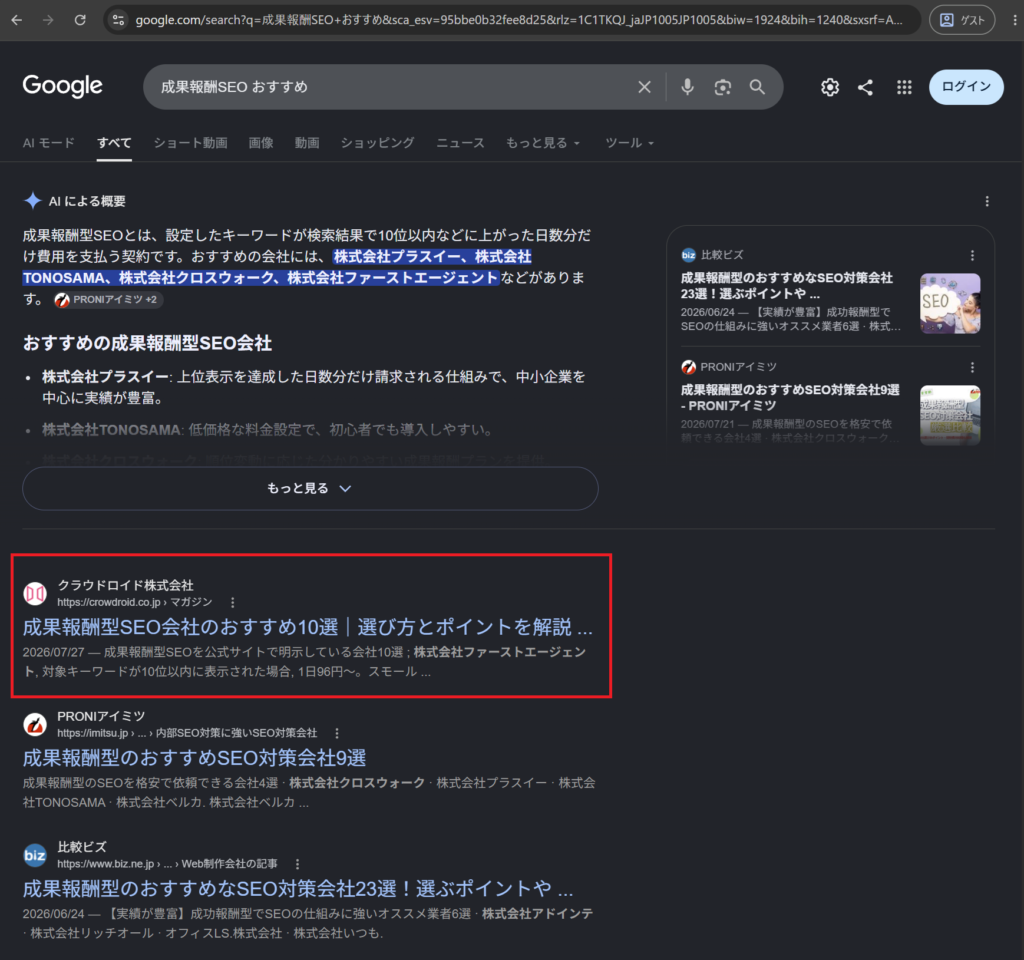Click the thumbnail on PRONIアイミツ source card
The image size is (1024, 960).
point(950,415)
